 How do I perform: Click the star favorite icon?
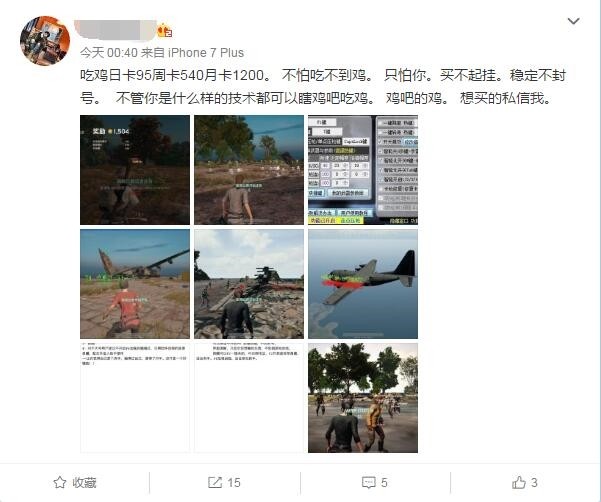60,482
